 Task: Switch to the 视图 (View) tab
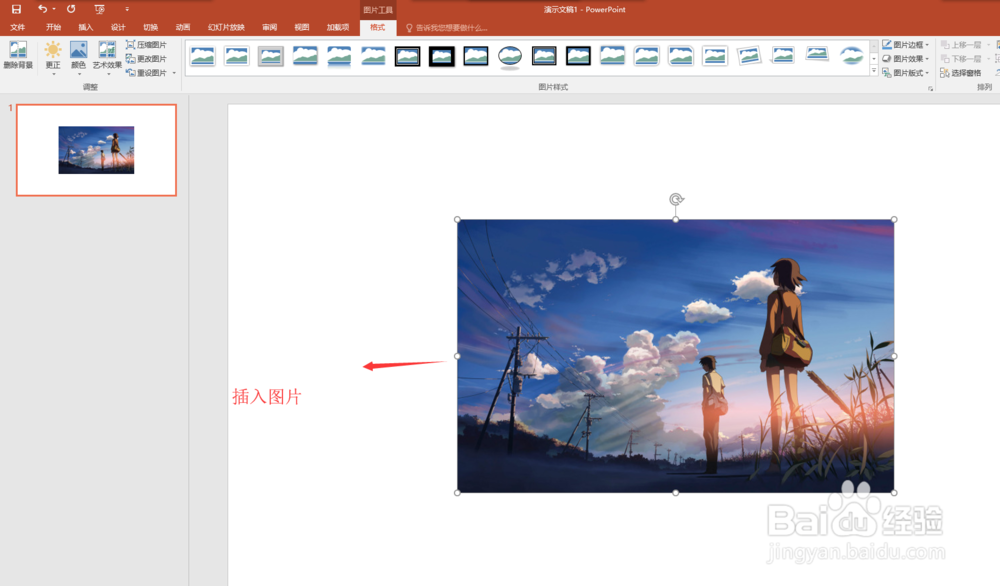click(302, 27)
